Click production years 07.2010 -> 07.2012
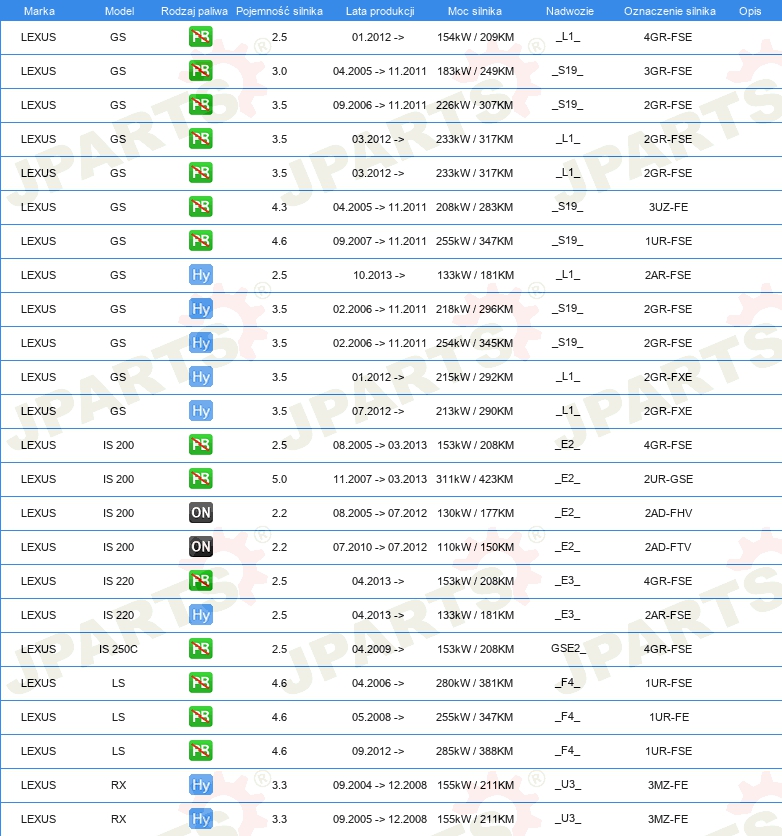 pyautogui.click(x=380, y=547)
